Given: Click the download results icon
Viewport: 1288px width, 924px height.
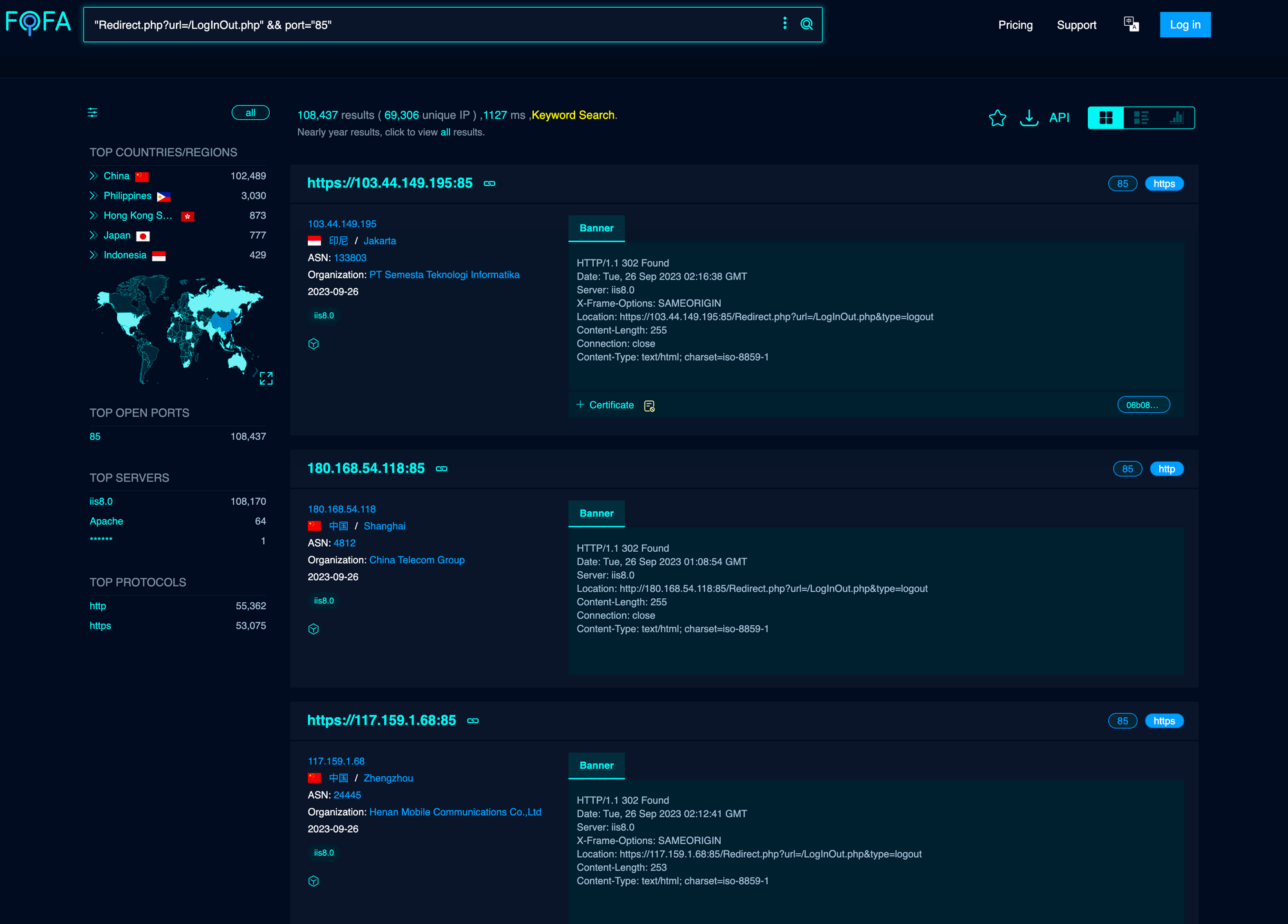Looking at the screenshot, I should click(1028, 118).
